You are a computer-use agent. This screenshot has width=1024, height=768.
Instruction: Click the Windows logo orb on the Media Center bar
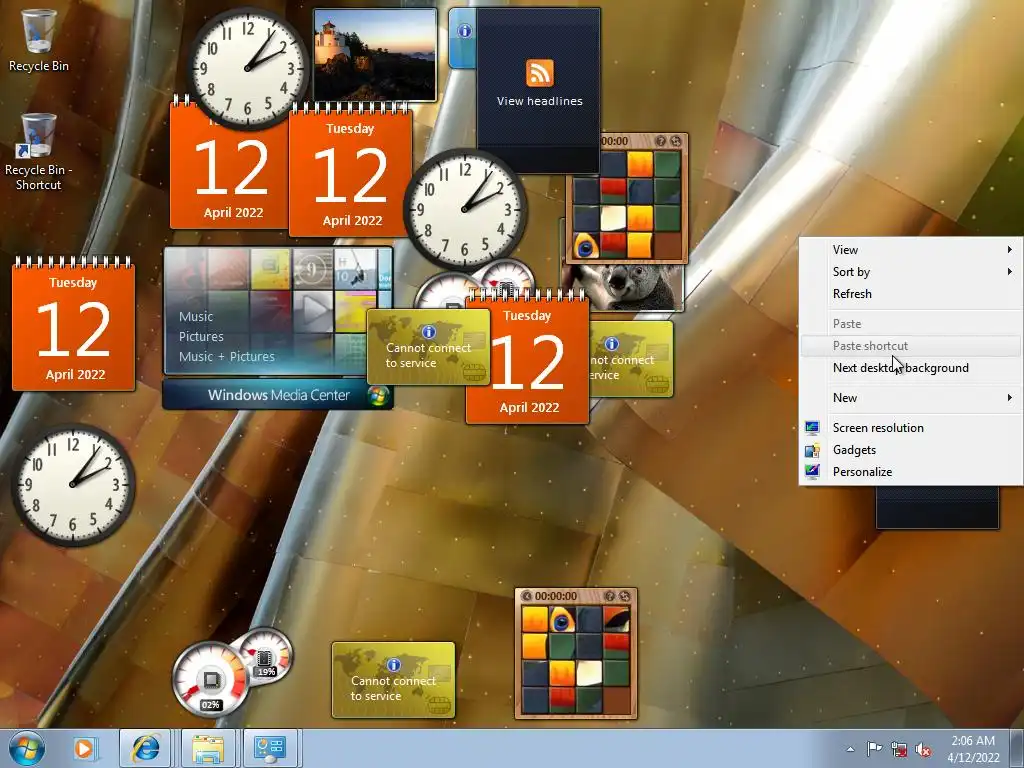(x=378, y=395)
